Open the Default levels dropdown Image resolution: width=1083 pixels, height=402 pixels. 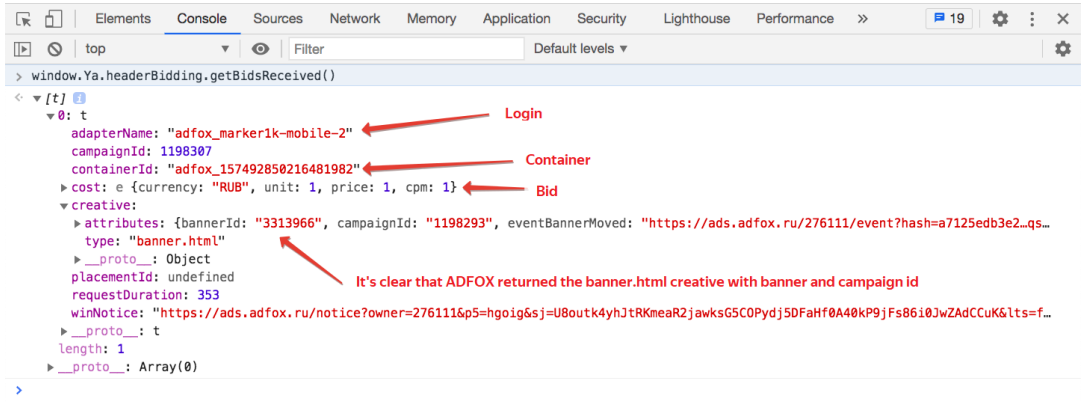coord(580,49)
